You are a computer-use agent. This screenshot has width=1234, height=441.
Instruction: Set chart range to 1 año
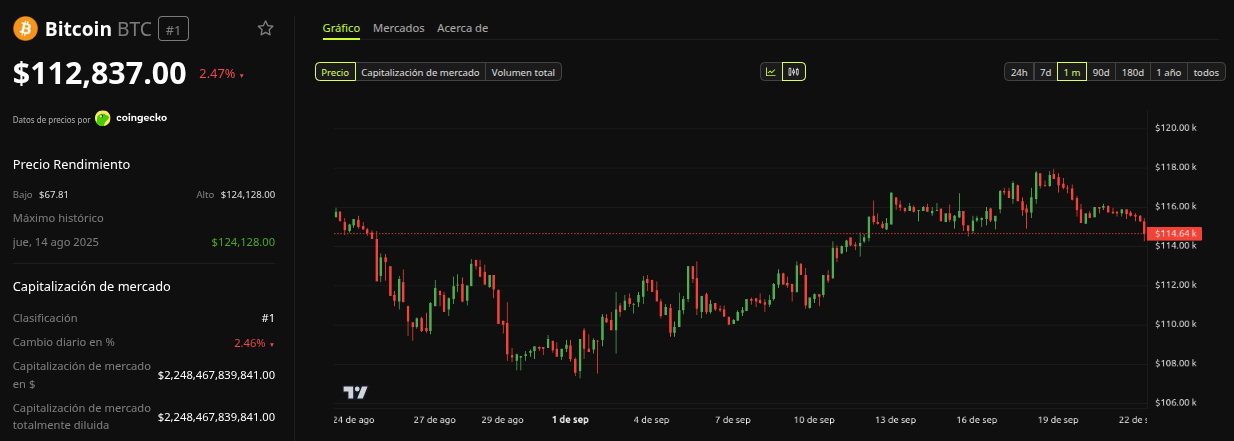pos(1168,72)
